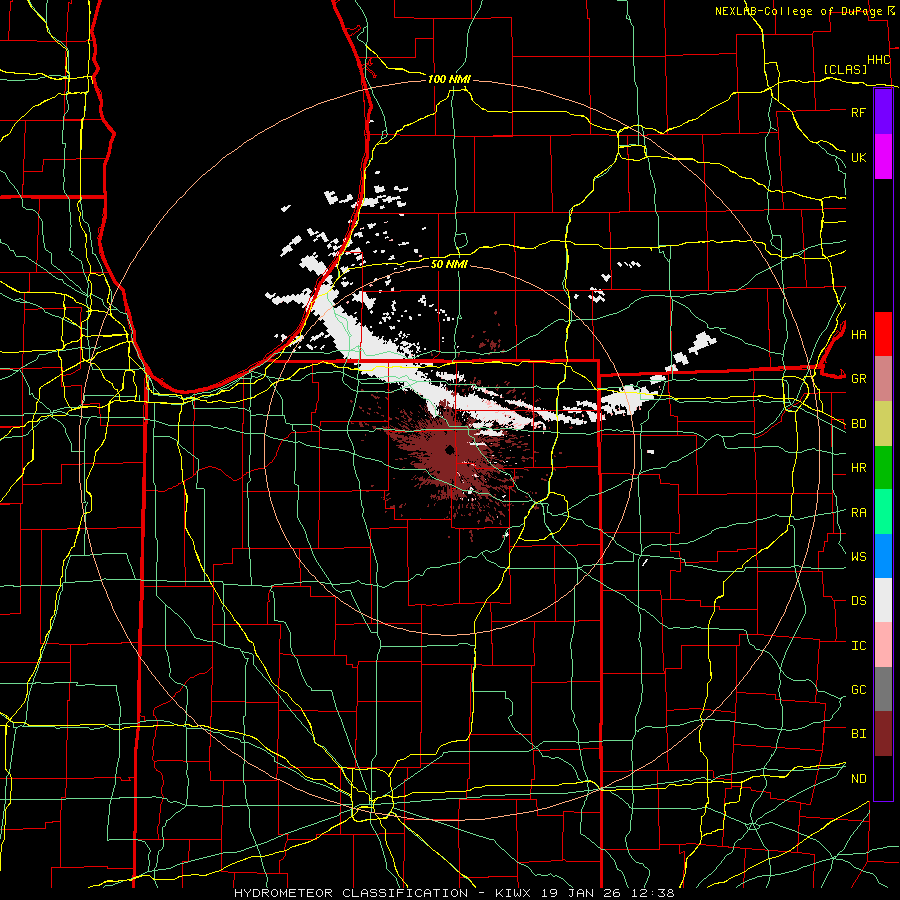Click the 50 NMI range ring label
The image size is (900, 900).
pos(449,264)
